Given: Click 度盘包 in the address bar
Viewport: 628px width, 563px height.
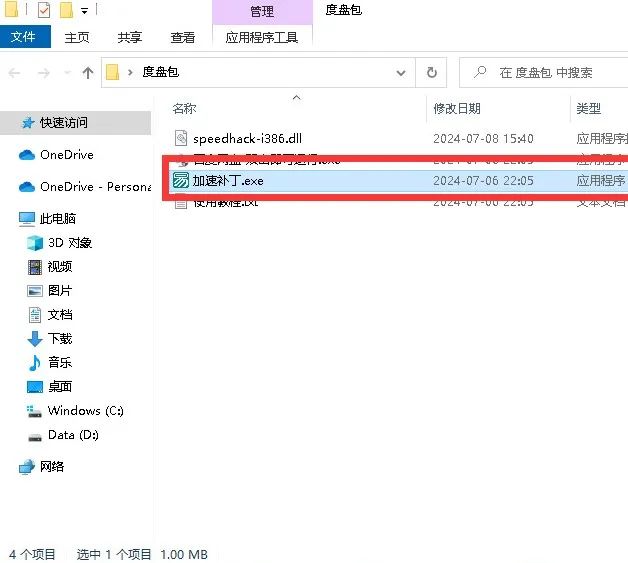Looking at the screenshot, I should tap(160, 72).
